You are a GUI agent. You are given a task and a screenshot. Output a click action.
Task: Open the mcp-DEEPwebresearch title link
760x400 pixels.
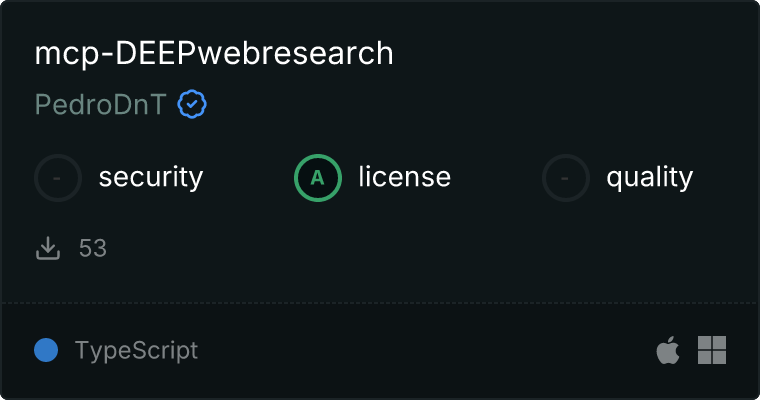pyautogui.click(x=214, y=54)
